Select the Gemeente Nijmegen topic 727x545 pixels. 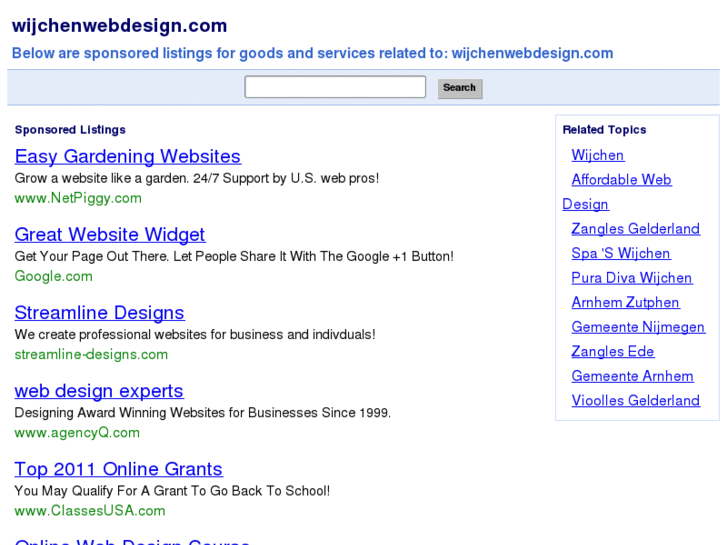tap(637, 327)
